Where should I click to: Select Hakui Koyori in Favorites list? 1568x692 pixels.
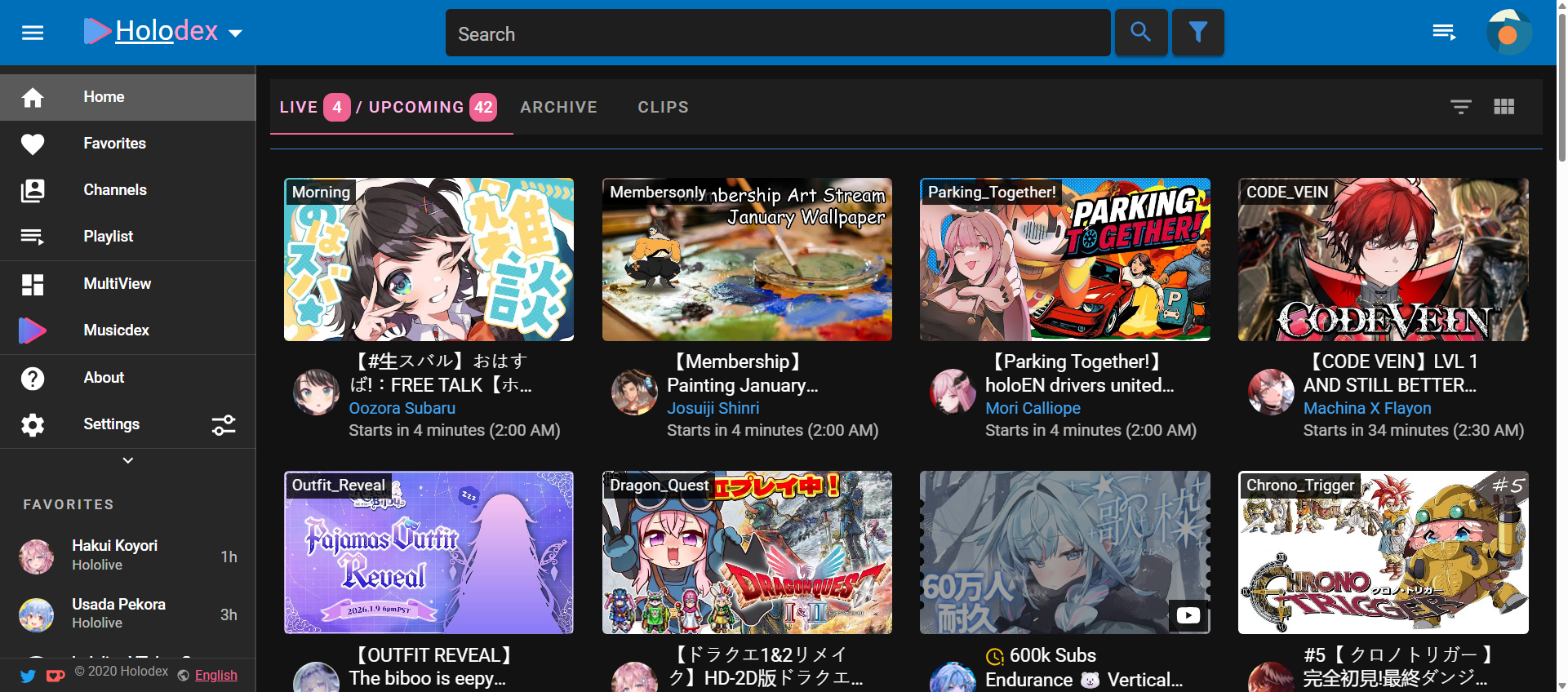128,556
